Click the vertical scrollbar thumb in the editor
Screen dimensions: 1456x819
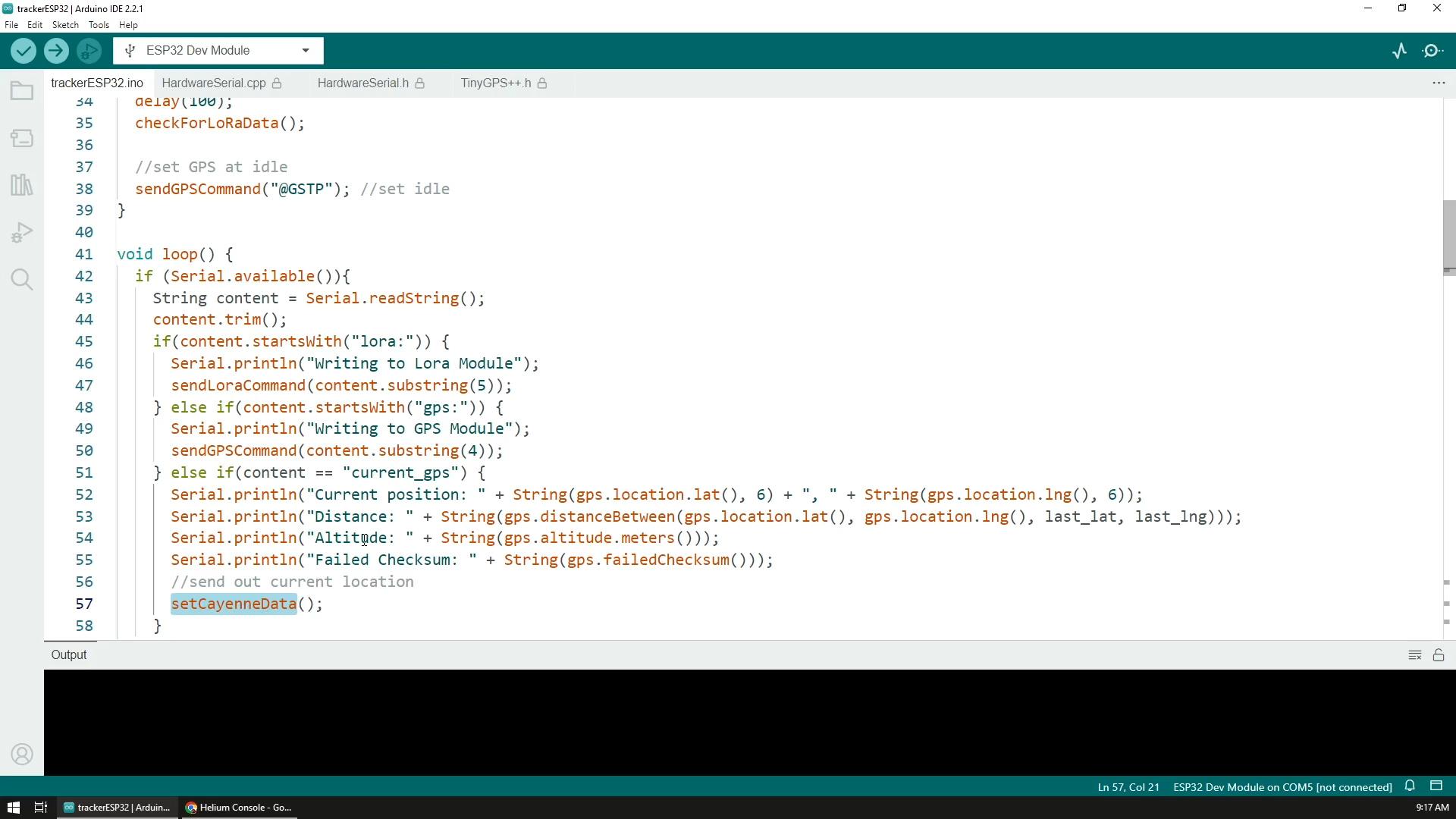click(x=1448, y=235)
